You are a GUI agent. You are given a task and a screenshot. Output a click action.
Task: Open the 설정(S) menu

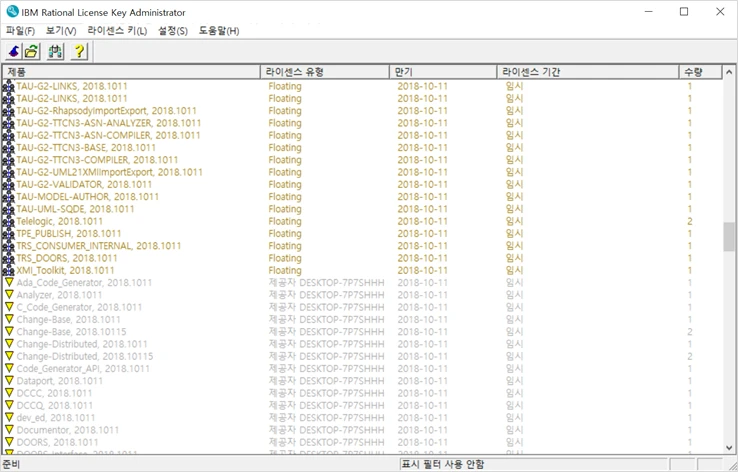[x=172, y=31]
